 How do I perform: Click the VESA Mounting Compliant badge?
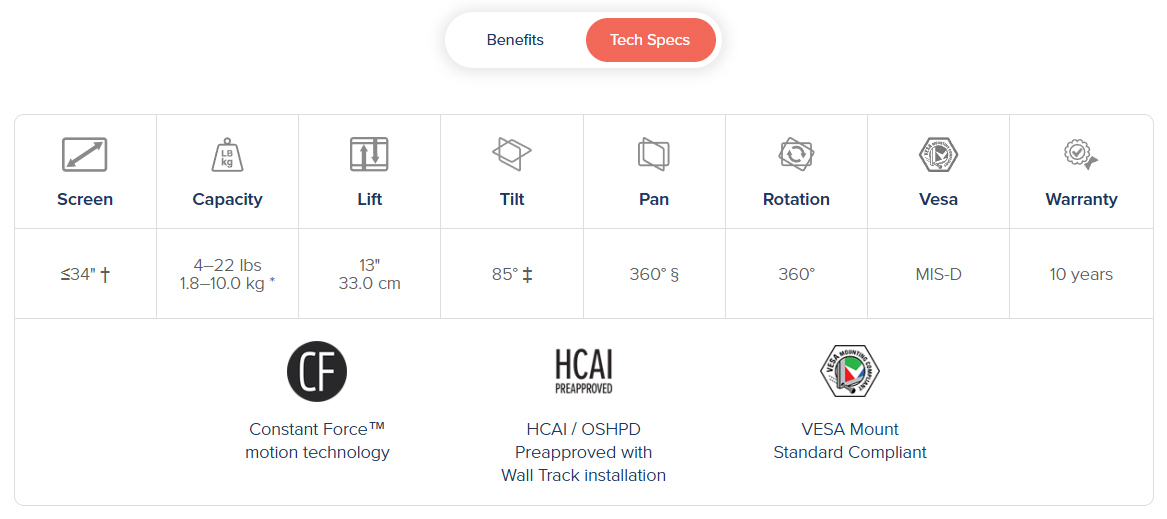coord(849,371)
